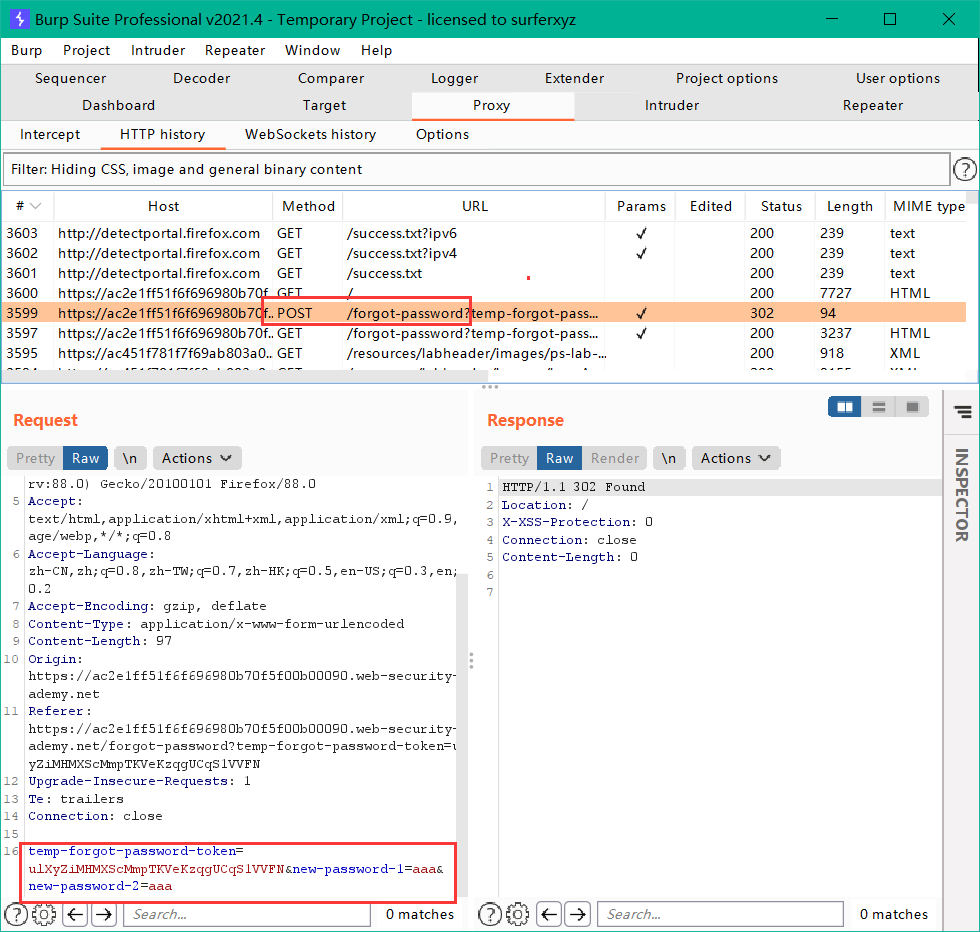Screen dimensions: 980x932
Task: Select history row 3603 success.txt?ipv6
Action: (484, 233)
